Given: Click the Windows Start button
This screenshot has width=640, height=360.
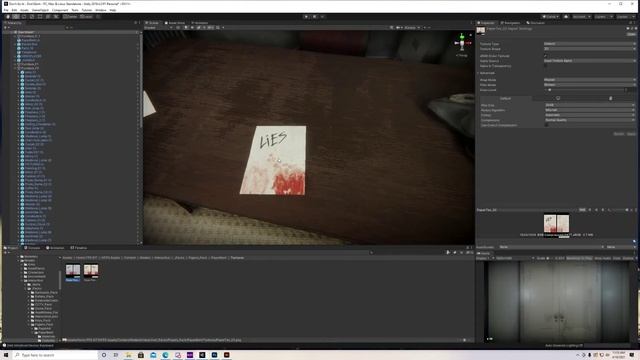Looking at the screenshot, I should coord(6,355).
